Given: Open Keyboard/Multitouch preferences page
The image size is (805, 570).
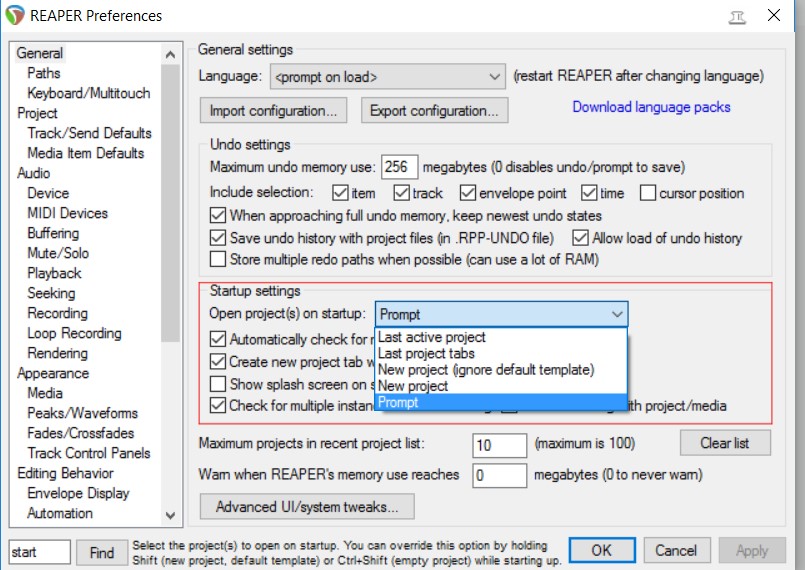Looking at the screenshot, I should (89, 93).
